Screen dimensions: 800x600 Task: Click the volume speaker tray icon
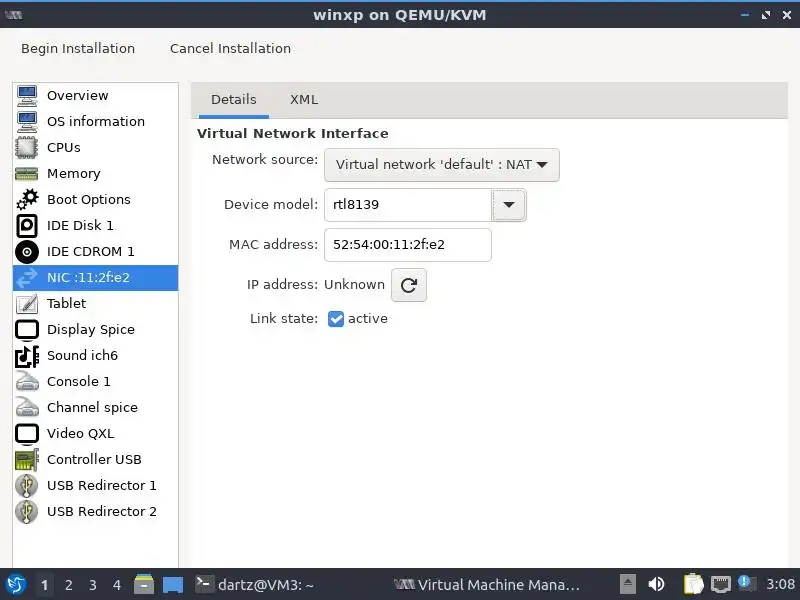pyautogui.click(x=656, y=584)
